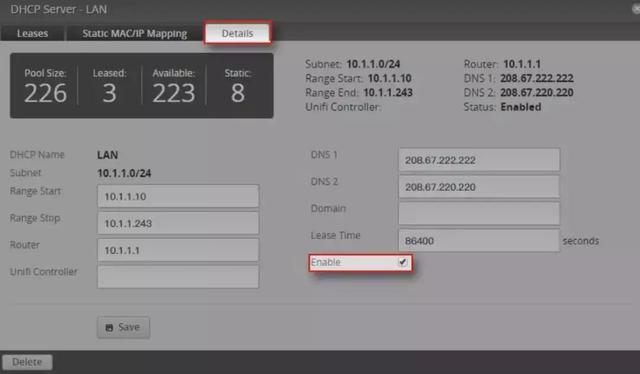
Task: Click the empty Domain input field
Action: click(x=479, y=214)
